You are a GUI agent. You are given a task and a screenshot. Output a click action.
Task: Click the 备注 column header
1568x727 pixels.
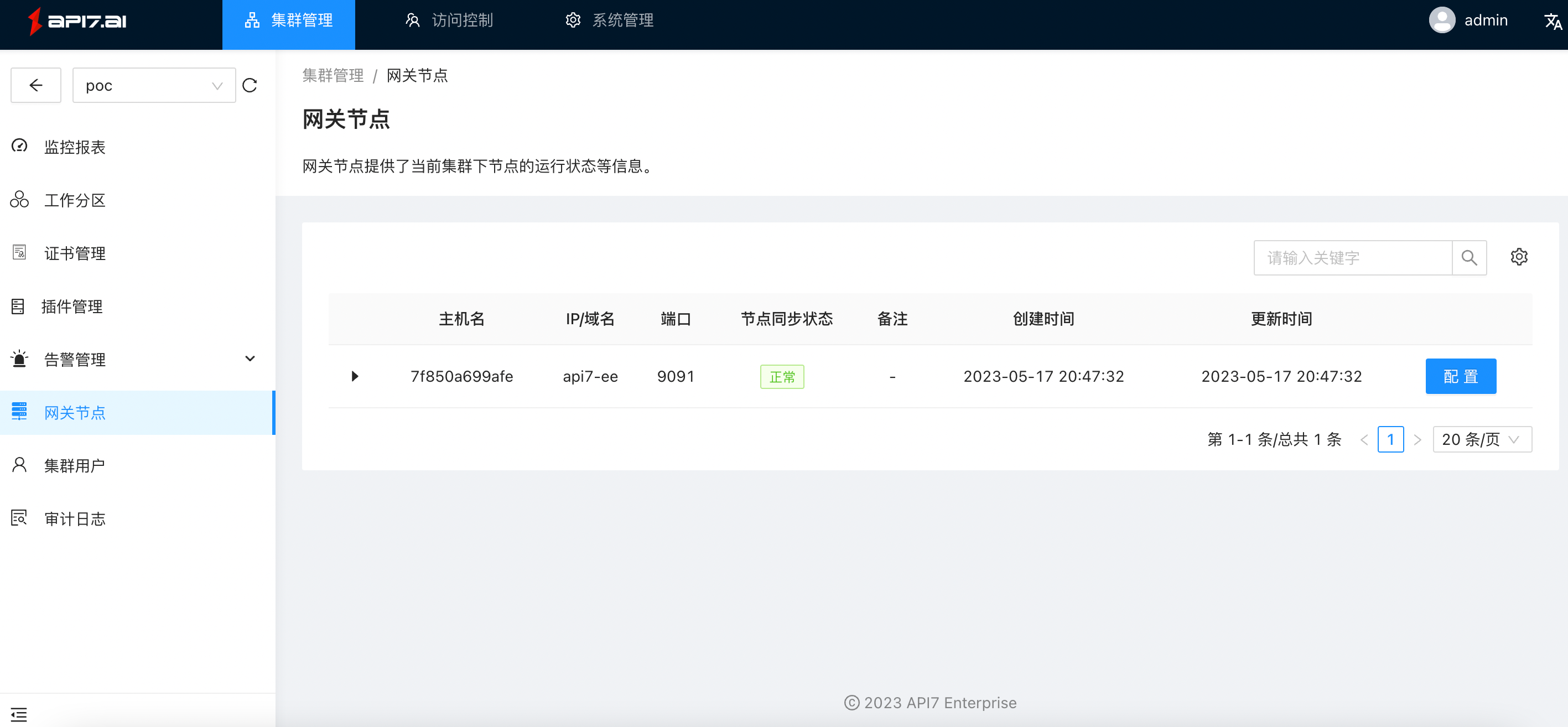click(893, 319)
